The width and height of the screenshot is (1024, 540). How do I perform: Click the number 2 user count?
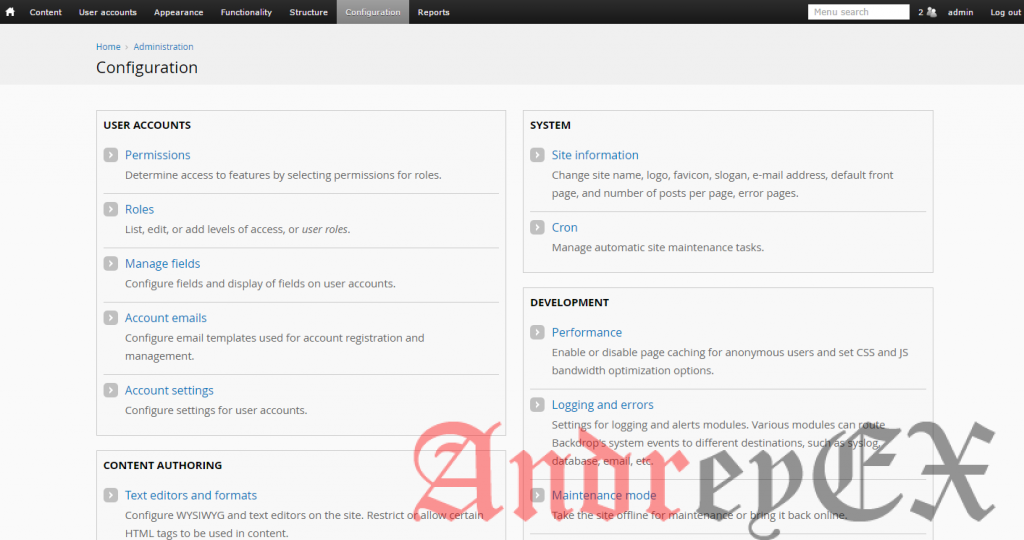[x=921, y=12]
